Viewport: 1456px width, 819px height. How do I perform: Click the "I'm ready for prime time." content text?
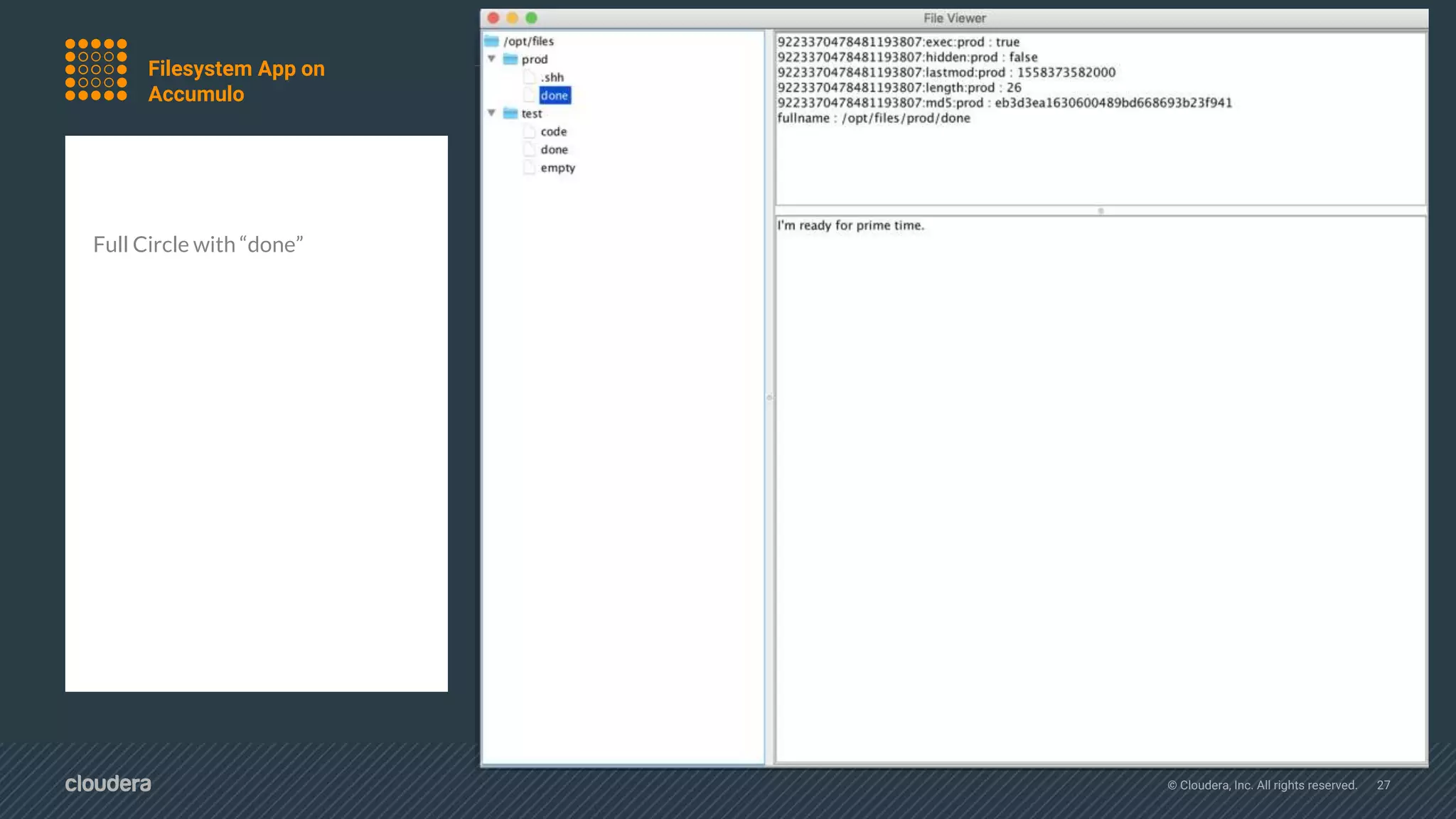pyautogui.click(x=851, y=225)
